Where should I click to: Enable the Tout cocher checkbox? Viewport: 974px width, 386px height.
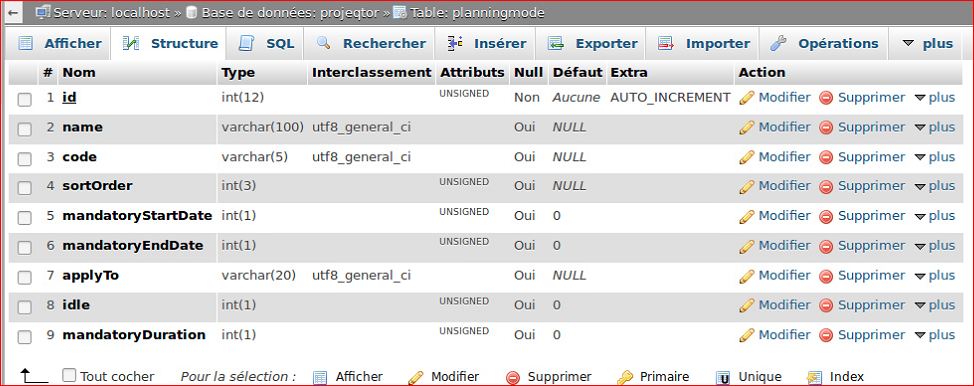[x=70, y=375]
